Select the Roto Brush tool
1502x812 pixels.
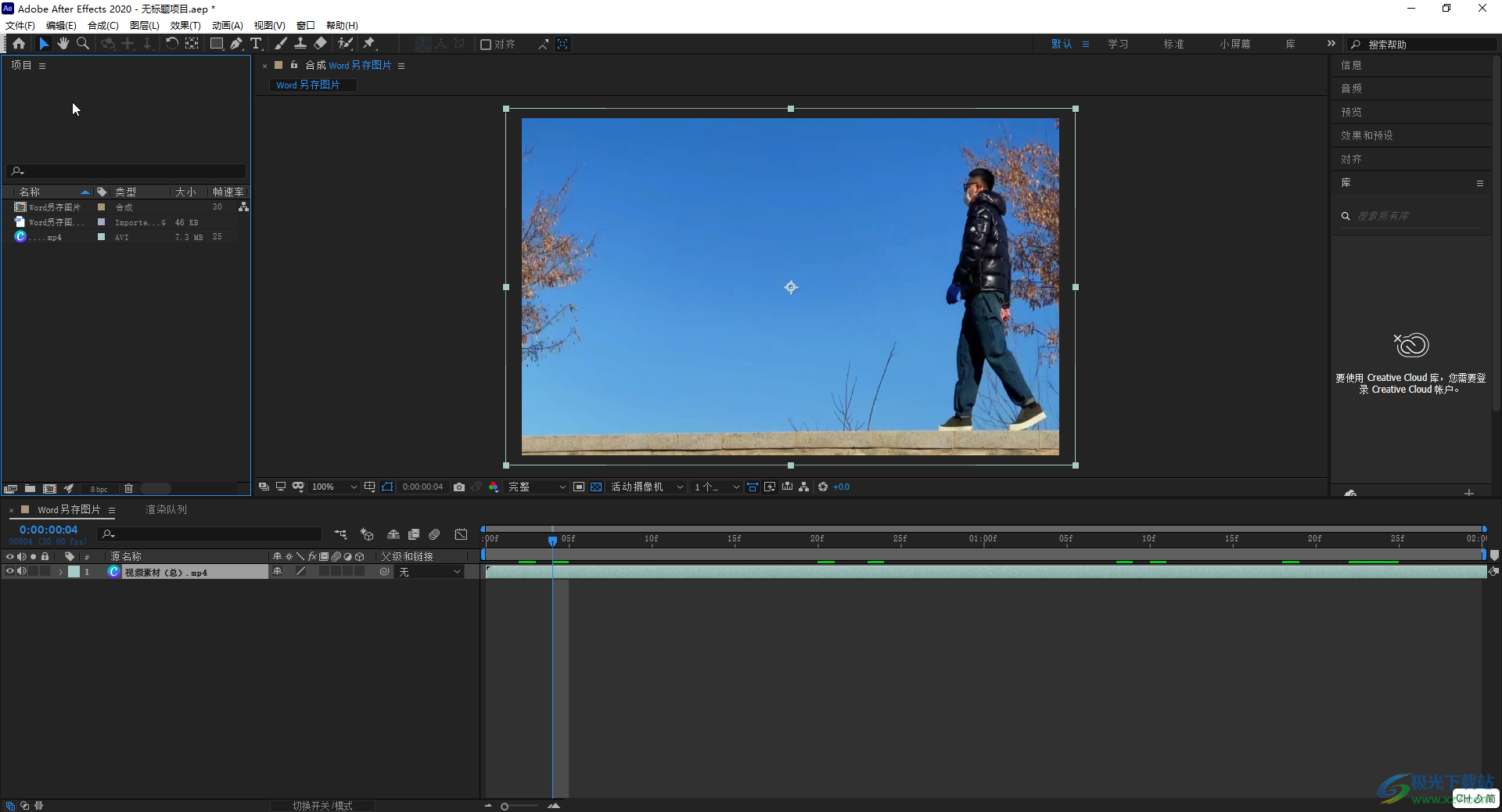345,44
